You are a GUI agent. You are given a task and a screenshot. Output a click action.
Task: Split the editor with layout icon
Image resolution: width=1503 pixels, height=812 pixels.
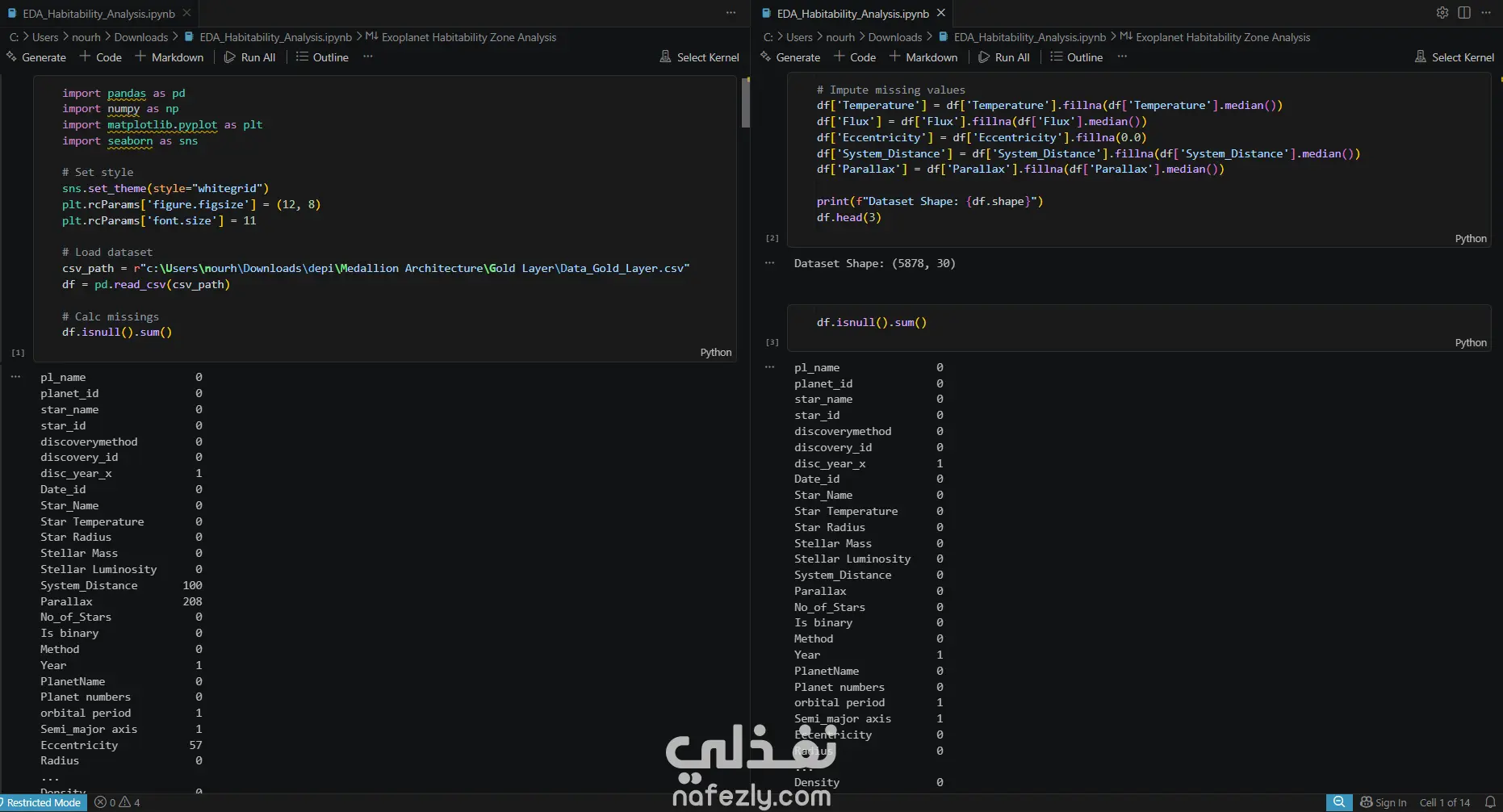pyautogui.click(x=1464, y=13)
